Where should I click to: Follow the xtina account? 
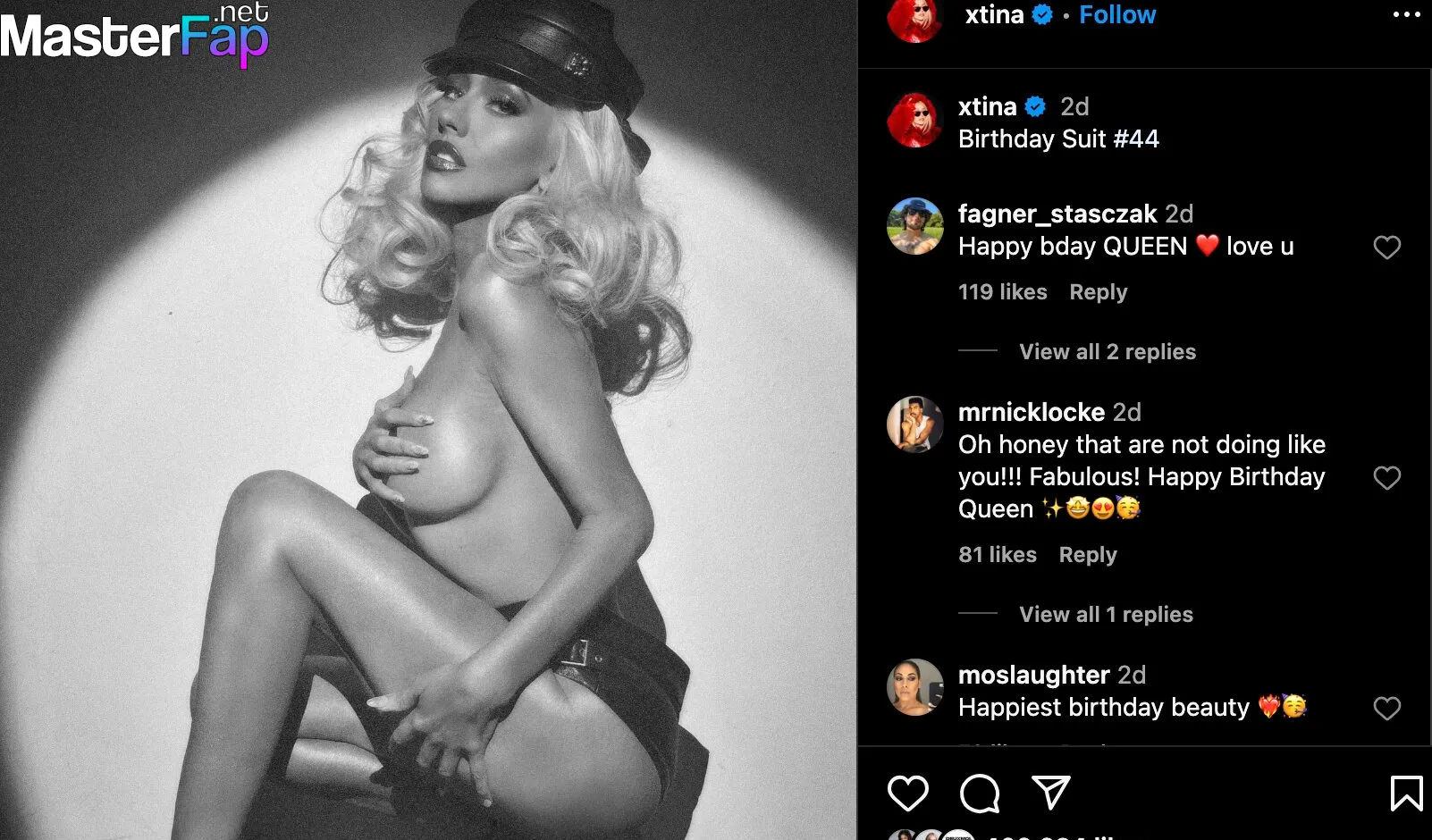coord(1117,14)
